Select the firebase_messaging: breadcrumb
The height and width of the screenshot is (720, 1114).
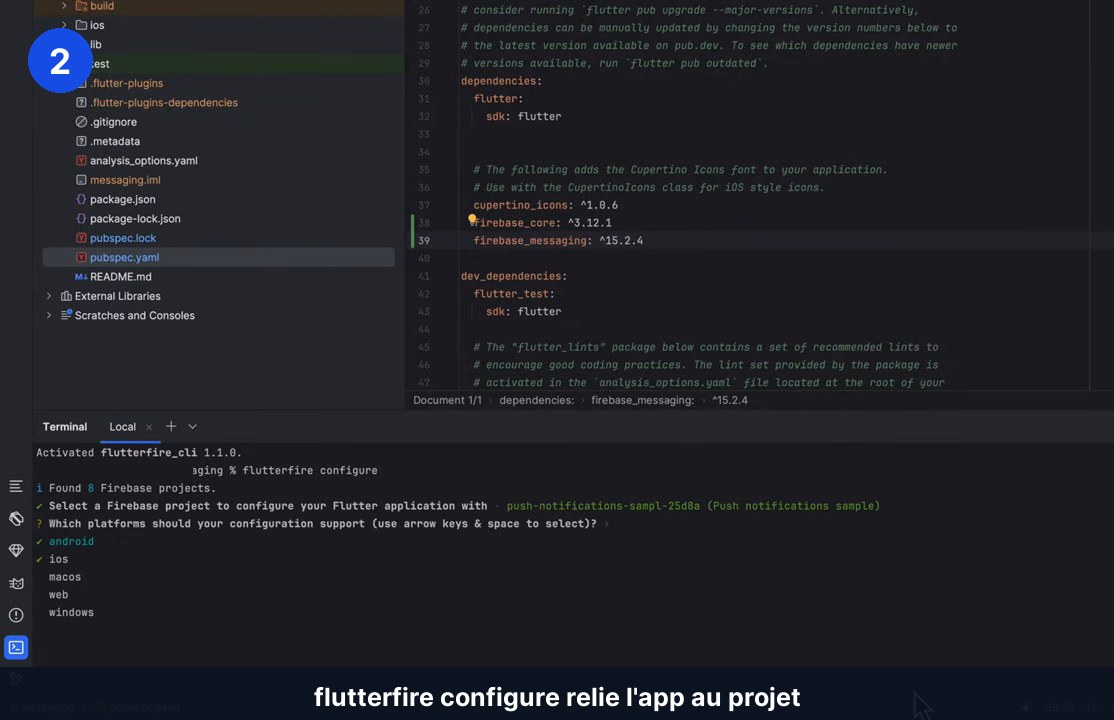click(x=642, y=400)
